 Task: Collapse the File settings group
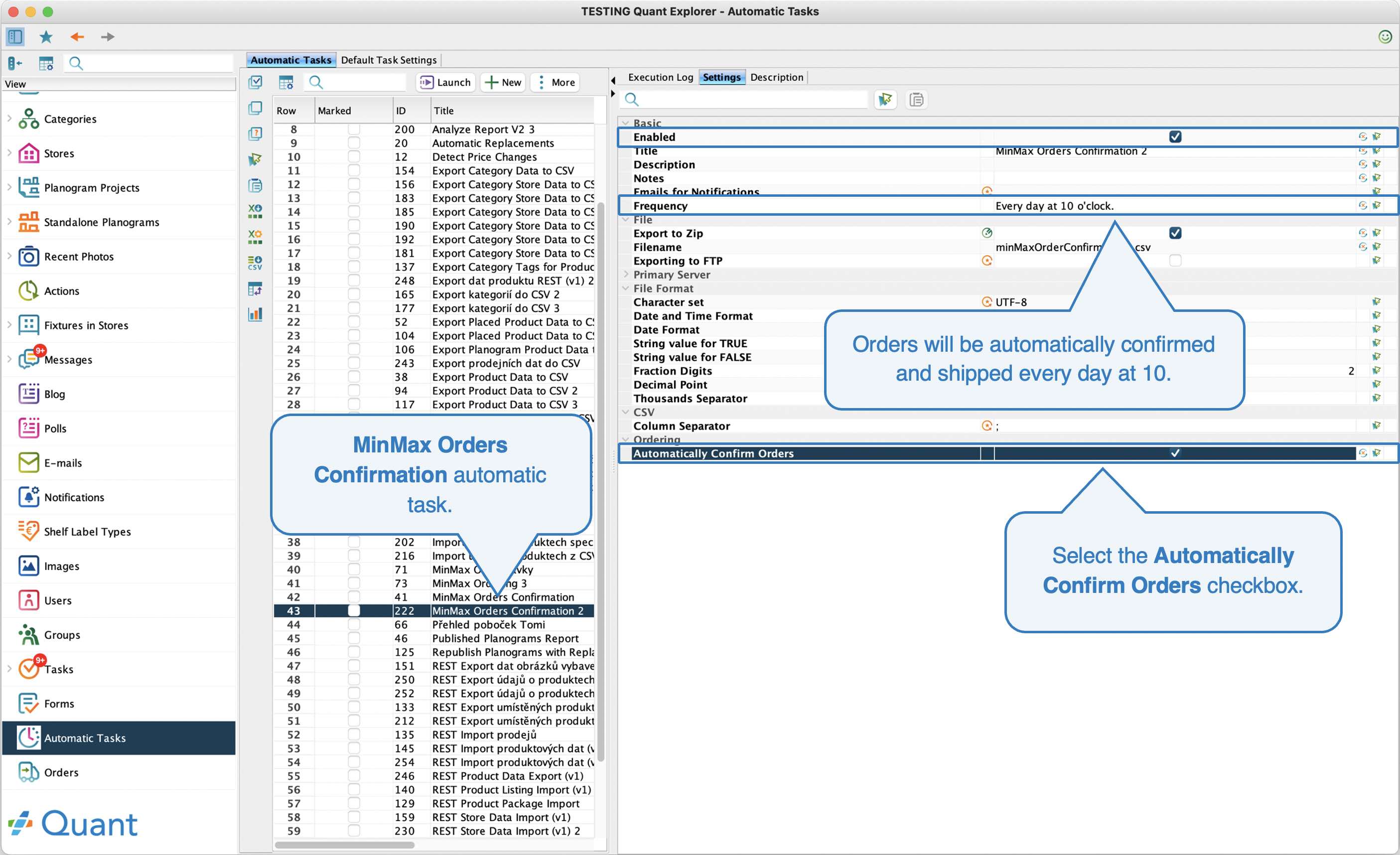click(625, 219)
